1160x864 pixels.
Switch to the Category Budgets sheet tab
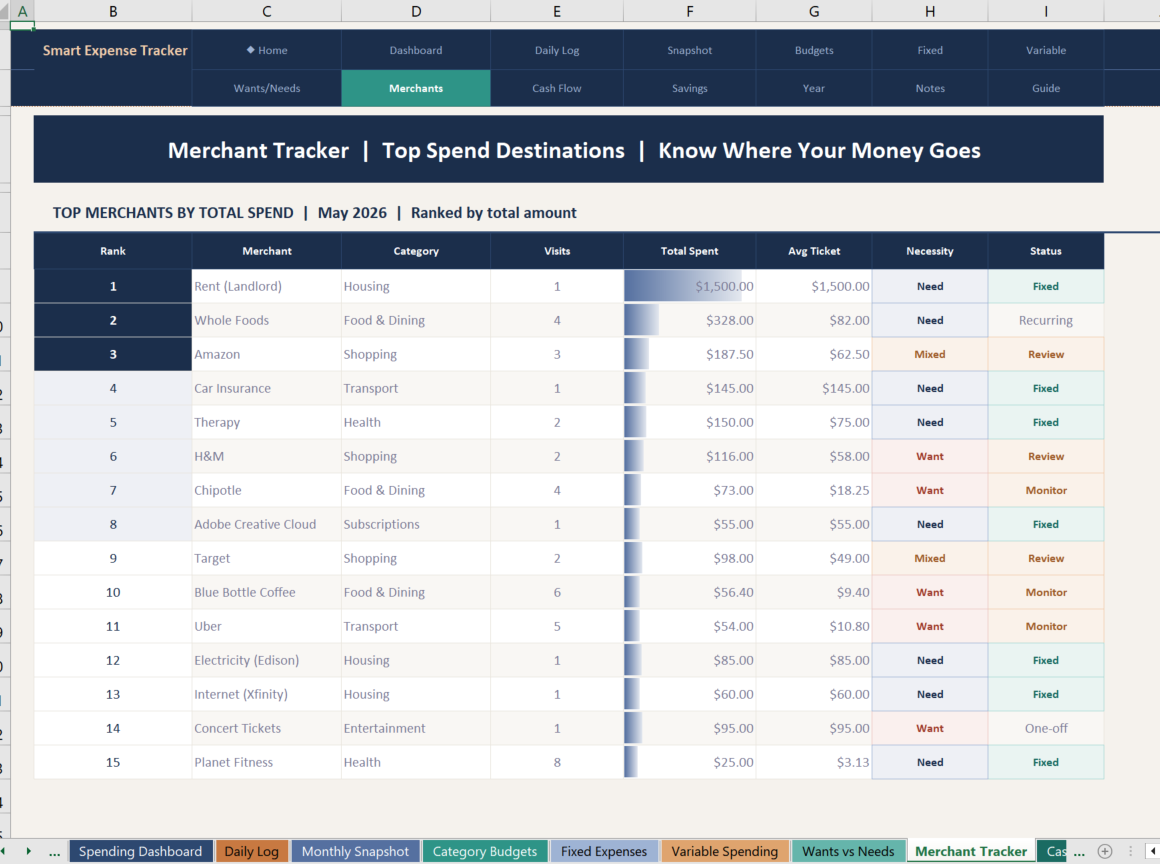[485, 851]
